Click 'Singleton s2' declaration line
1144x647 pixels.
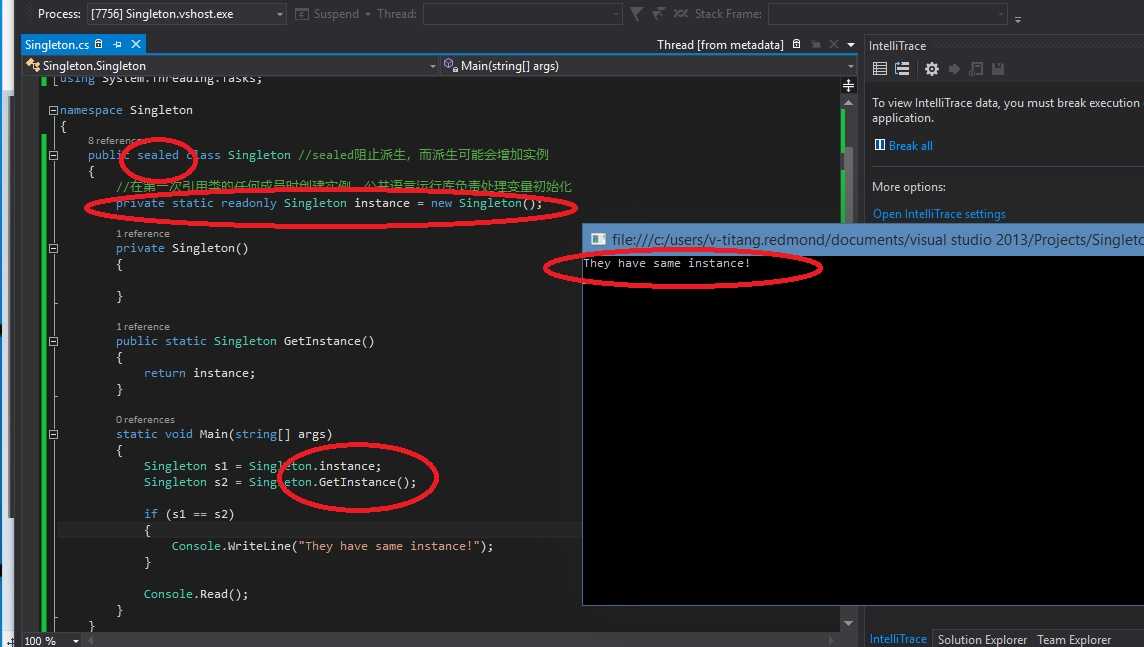279,482
